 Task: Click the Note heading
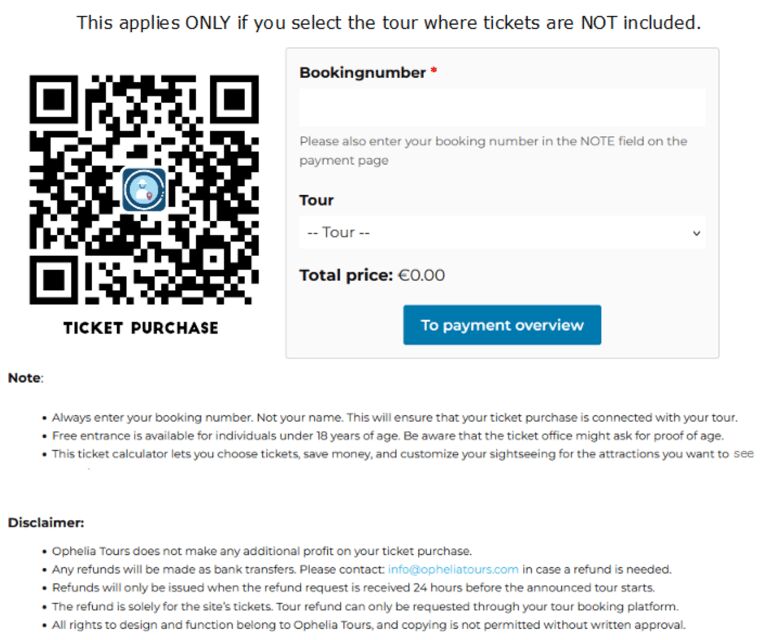25,378
